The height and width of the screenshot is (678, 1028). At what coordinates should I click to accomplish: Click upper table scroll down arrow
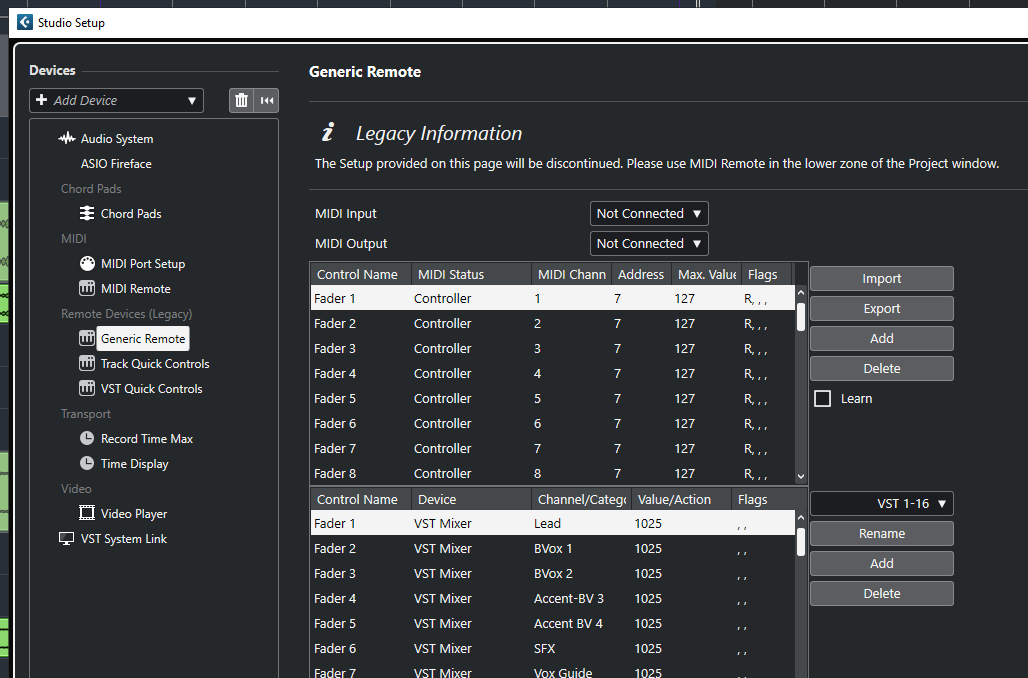click(x=801, y=477)
